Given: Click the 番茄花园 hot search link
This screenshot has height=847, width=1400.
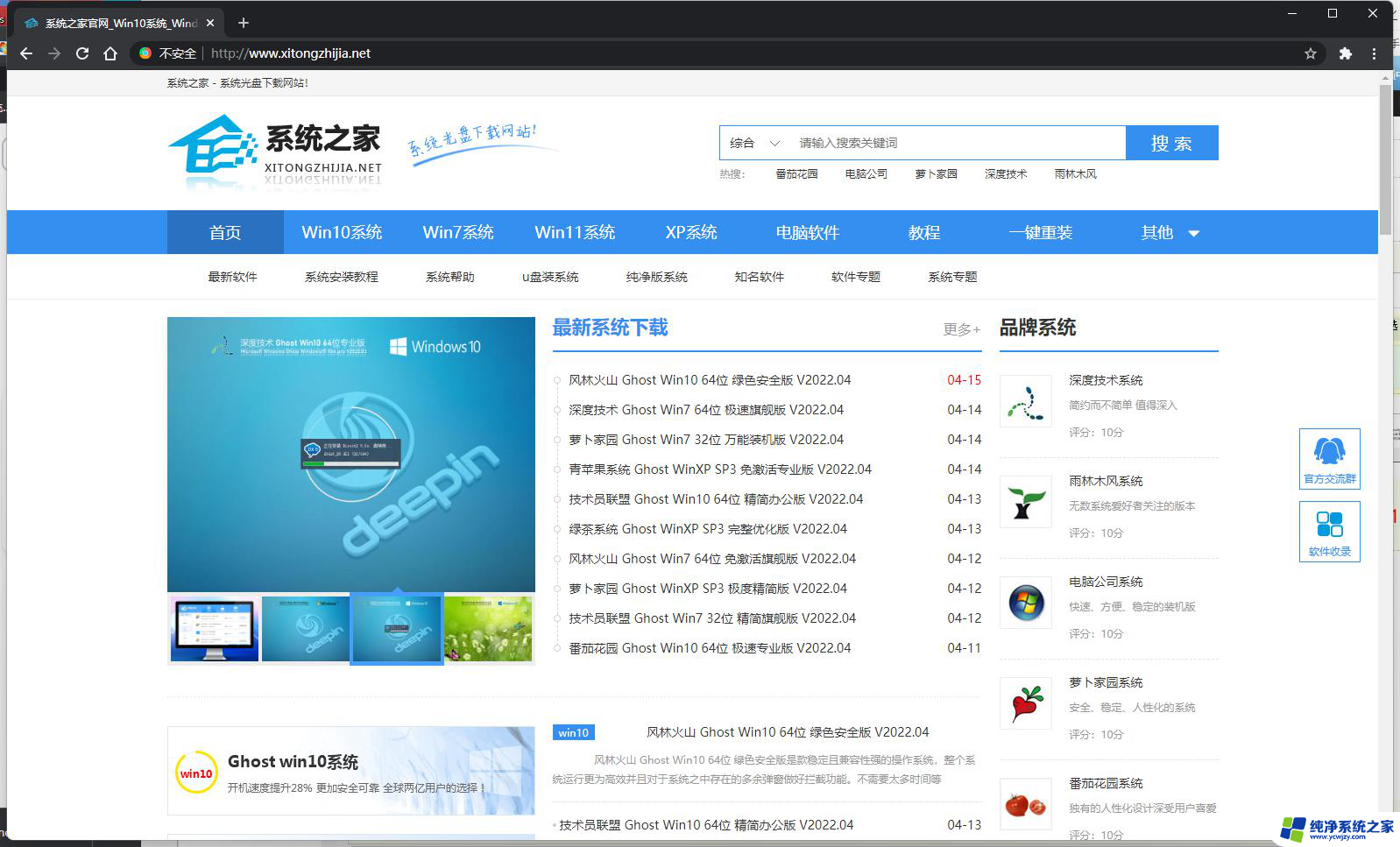Looking at the screenshot, I should 796,174.
